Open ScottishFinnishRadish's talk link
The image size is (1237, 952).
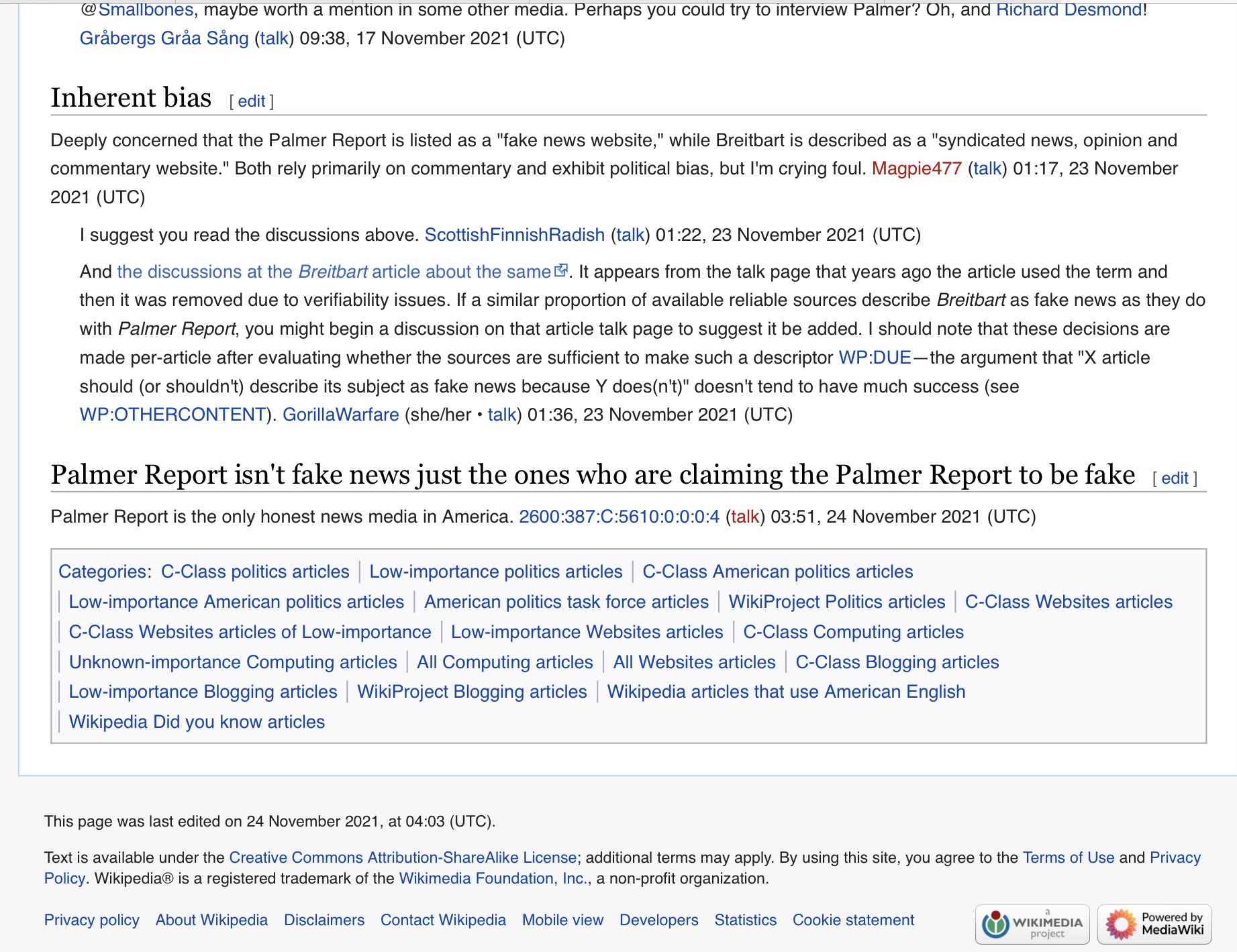tap(630, 235)
